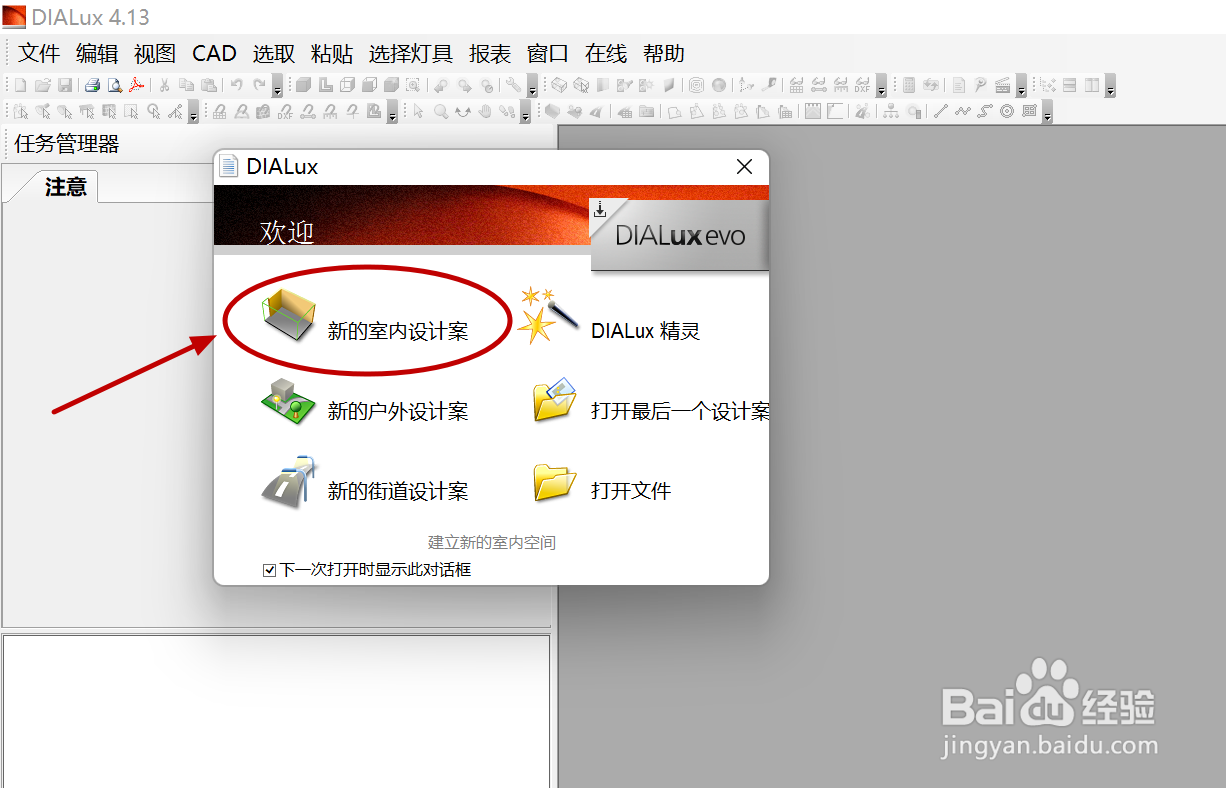Click the save floppy disk icon
Screen dimensions: 1226x788
[x=65, y=86]
